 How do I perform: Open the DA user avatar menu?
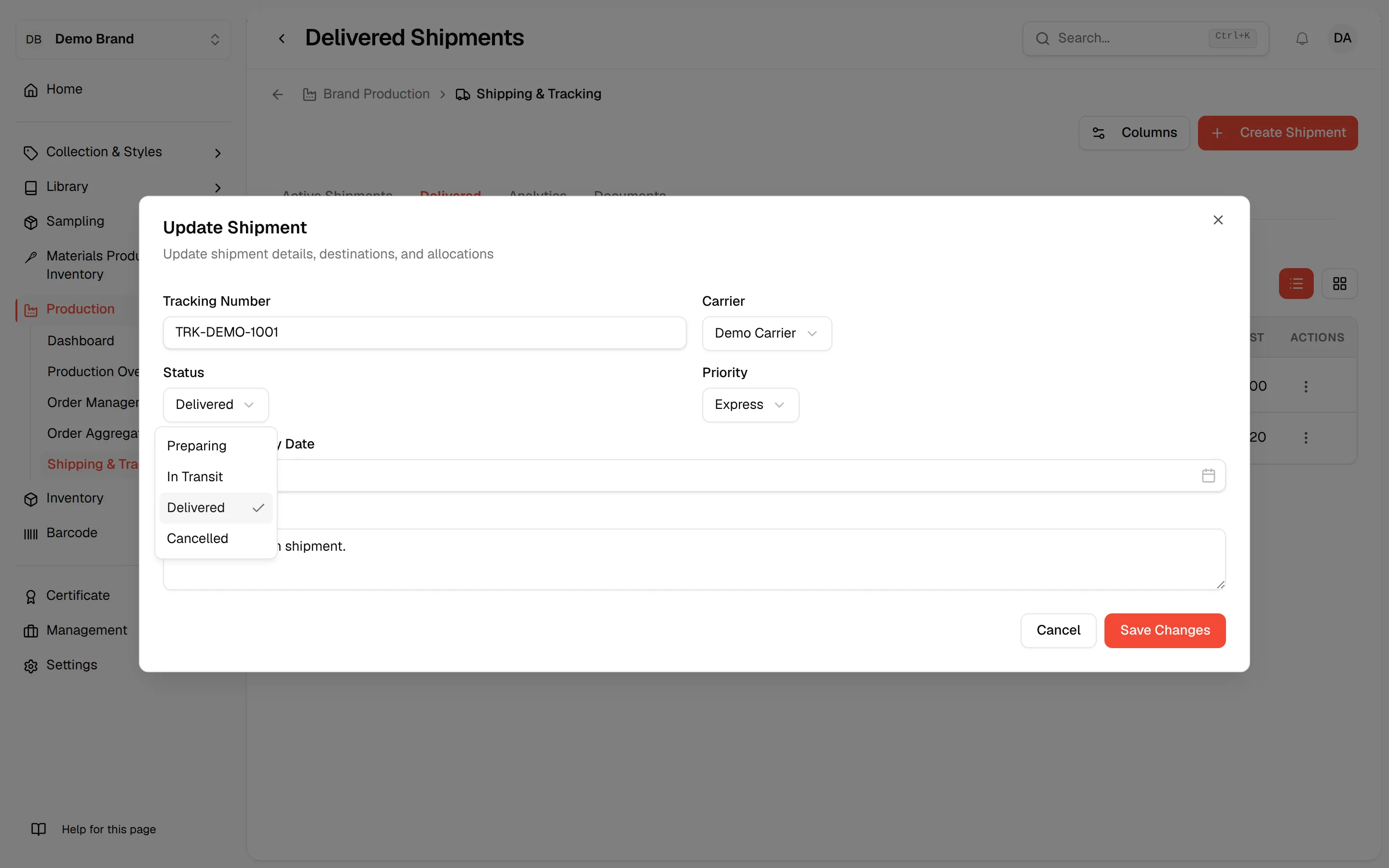(x=1342, y=39)
